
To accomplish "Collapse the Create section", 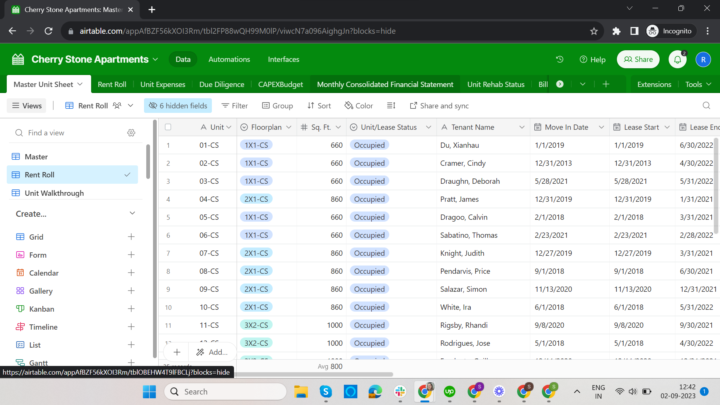I will click(x=132, y=214).
